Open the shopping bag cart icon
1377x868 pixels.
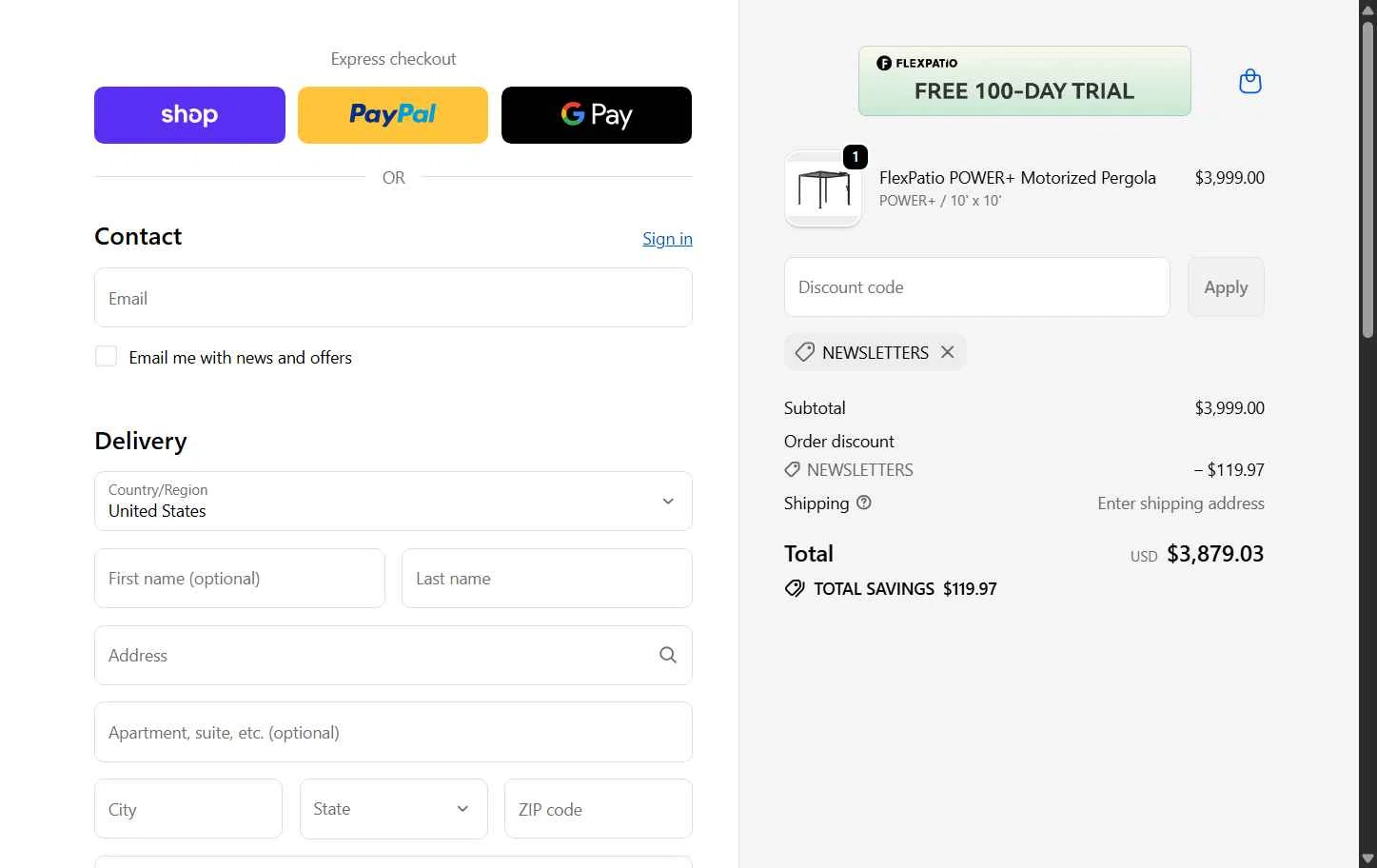pos(1250,82)
